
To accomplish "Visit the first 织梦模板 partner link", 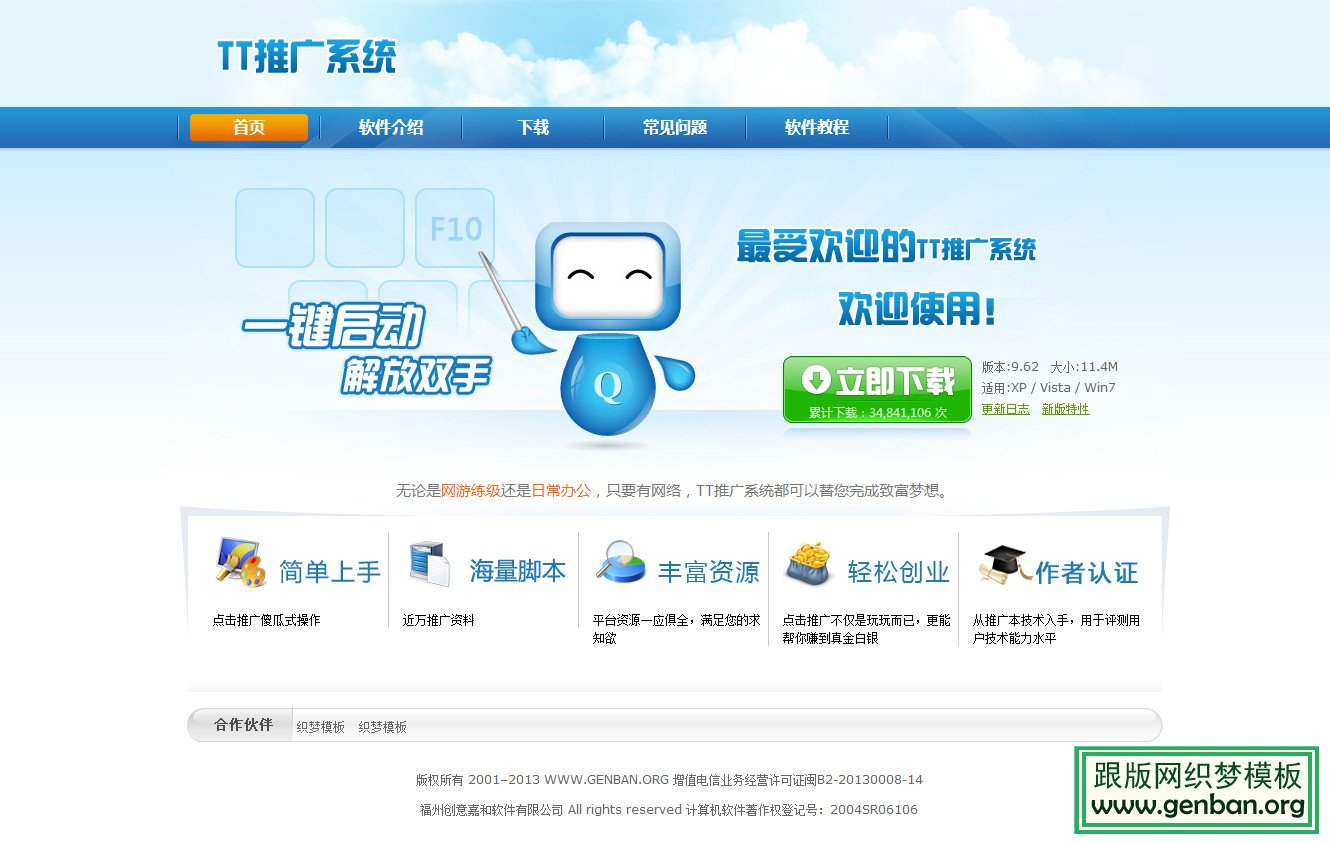I will pos(321,726).
